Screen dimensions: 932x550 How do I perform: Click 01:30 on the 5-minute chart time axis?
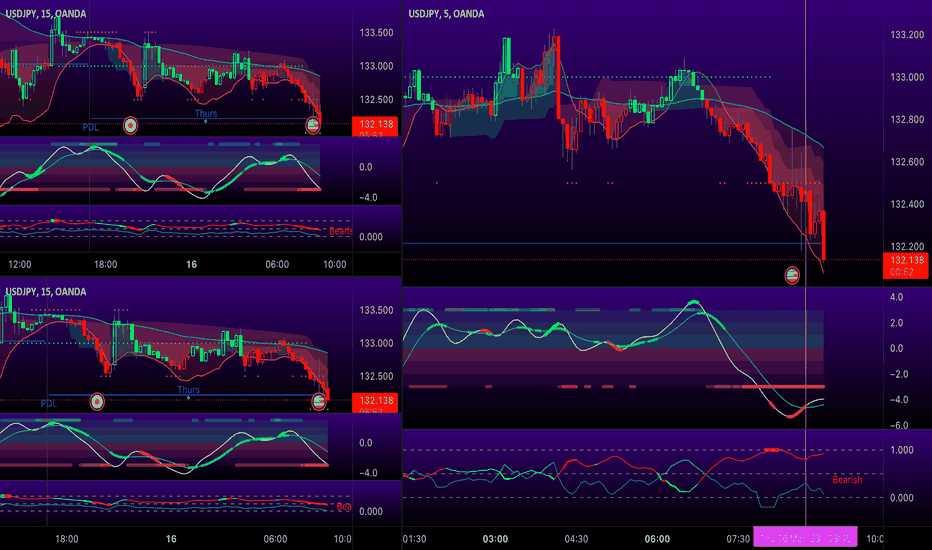[414, 539]
